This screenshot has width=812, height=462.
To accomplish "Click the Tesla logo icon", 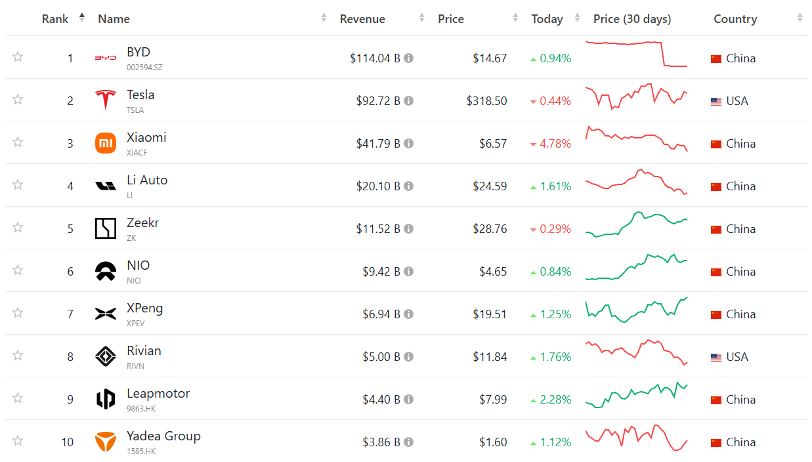I will pos(105,101).
